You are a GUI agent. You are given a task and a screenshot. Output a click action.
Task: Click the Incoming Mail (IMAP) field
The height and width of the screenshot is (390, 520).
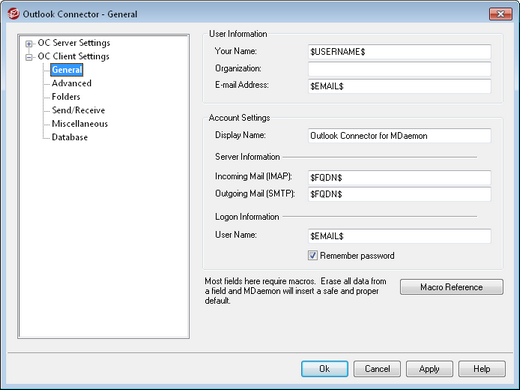[399, 177]
